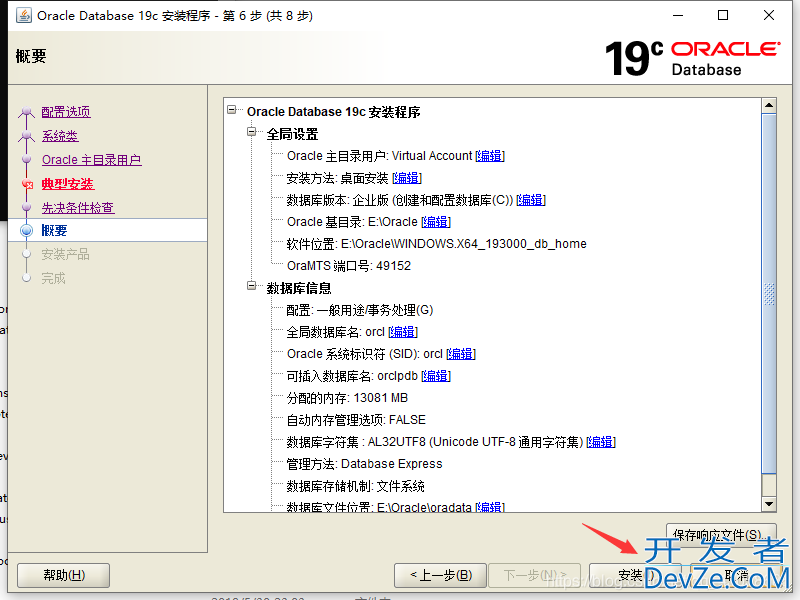Select the current 概要 step
Screen dimensions: 800x600
coord(54,230)
